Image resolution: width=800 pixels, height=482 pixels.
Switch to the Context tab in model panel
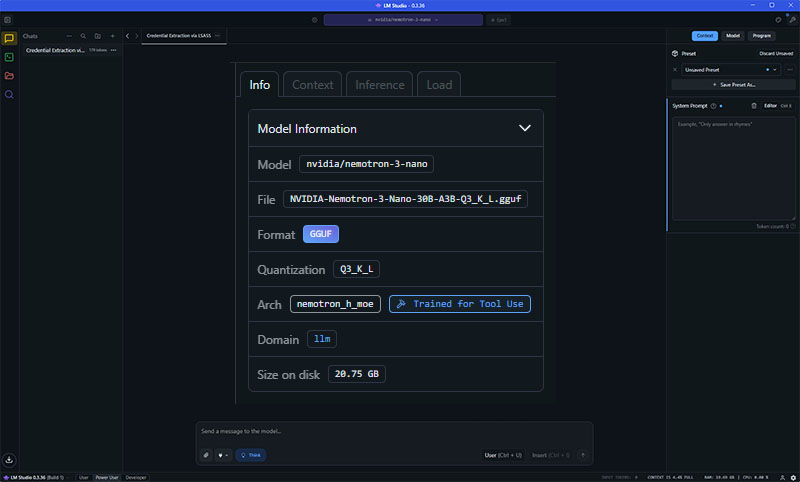pos(312,85)
